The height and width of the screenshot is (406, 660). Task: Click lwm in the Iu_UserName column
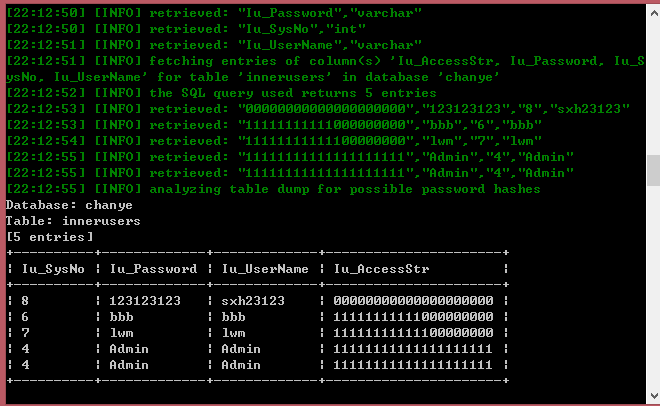(x=233, y=333)
